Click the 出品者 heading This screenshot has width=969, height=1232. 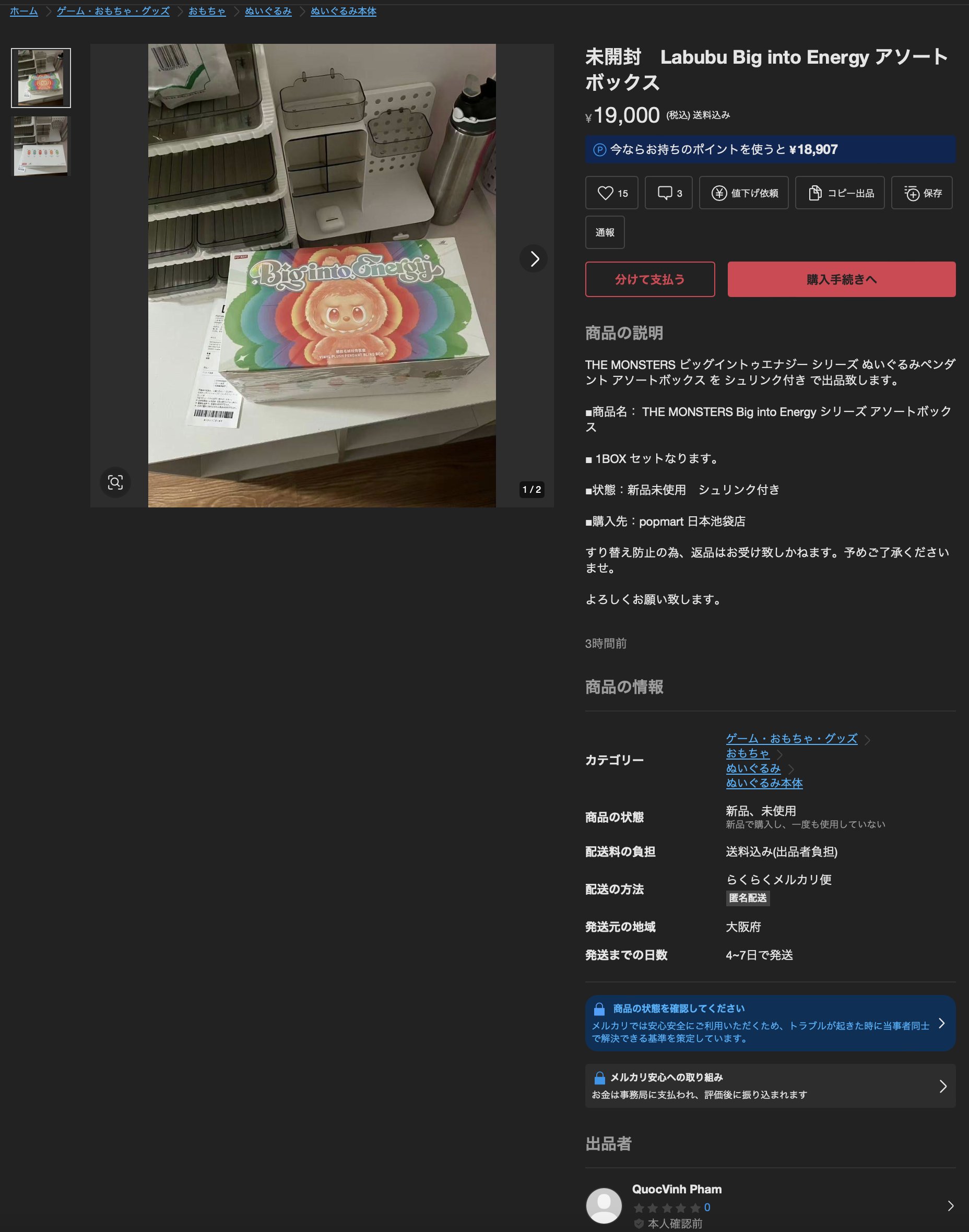click(x=608, y=1143)
